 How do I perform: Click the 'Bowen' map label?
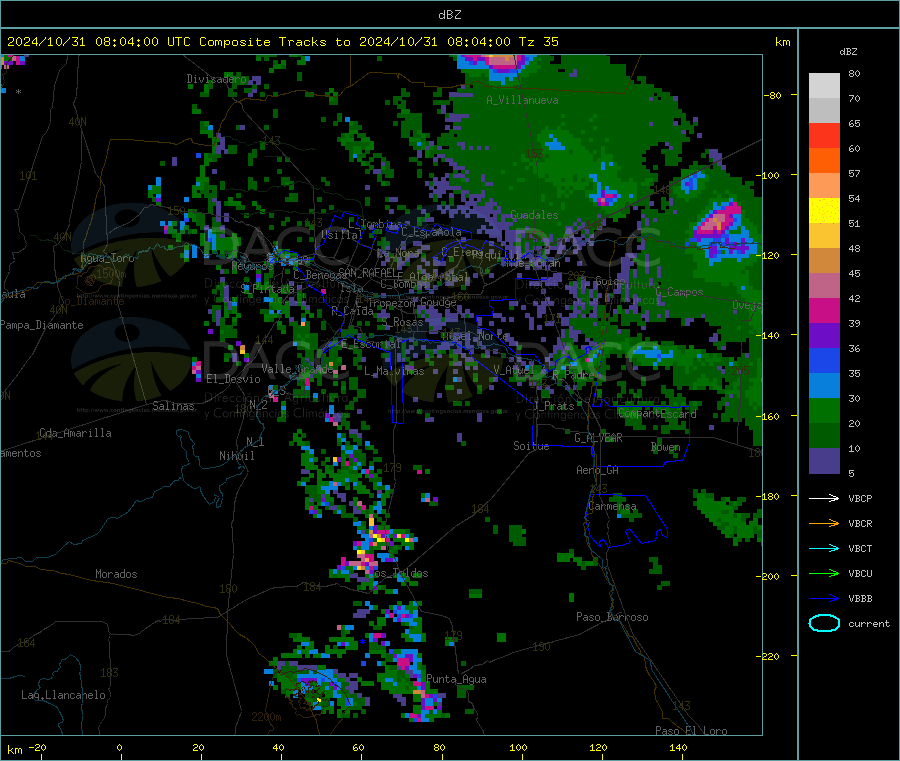665,447
